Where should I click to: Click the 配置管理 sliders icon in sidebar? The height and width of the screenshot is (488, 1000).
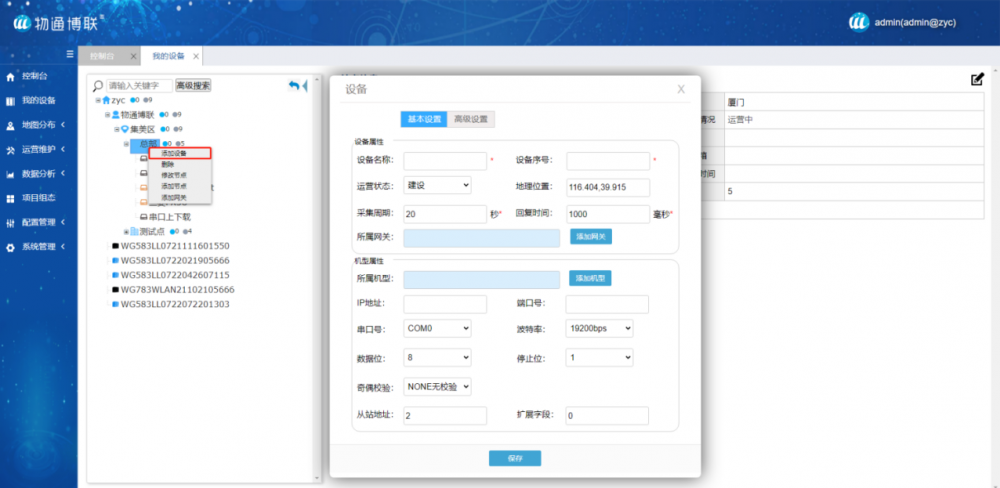[x=10, y=223]
